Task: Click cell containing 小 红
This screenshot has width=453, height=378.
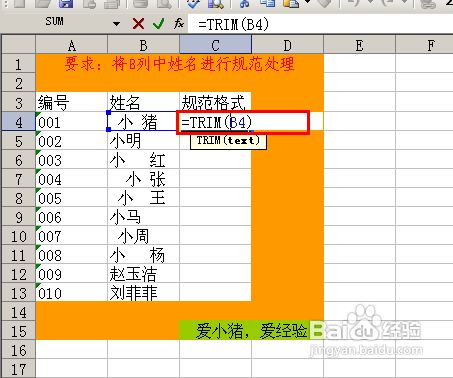Action: tap(143, 159)
